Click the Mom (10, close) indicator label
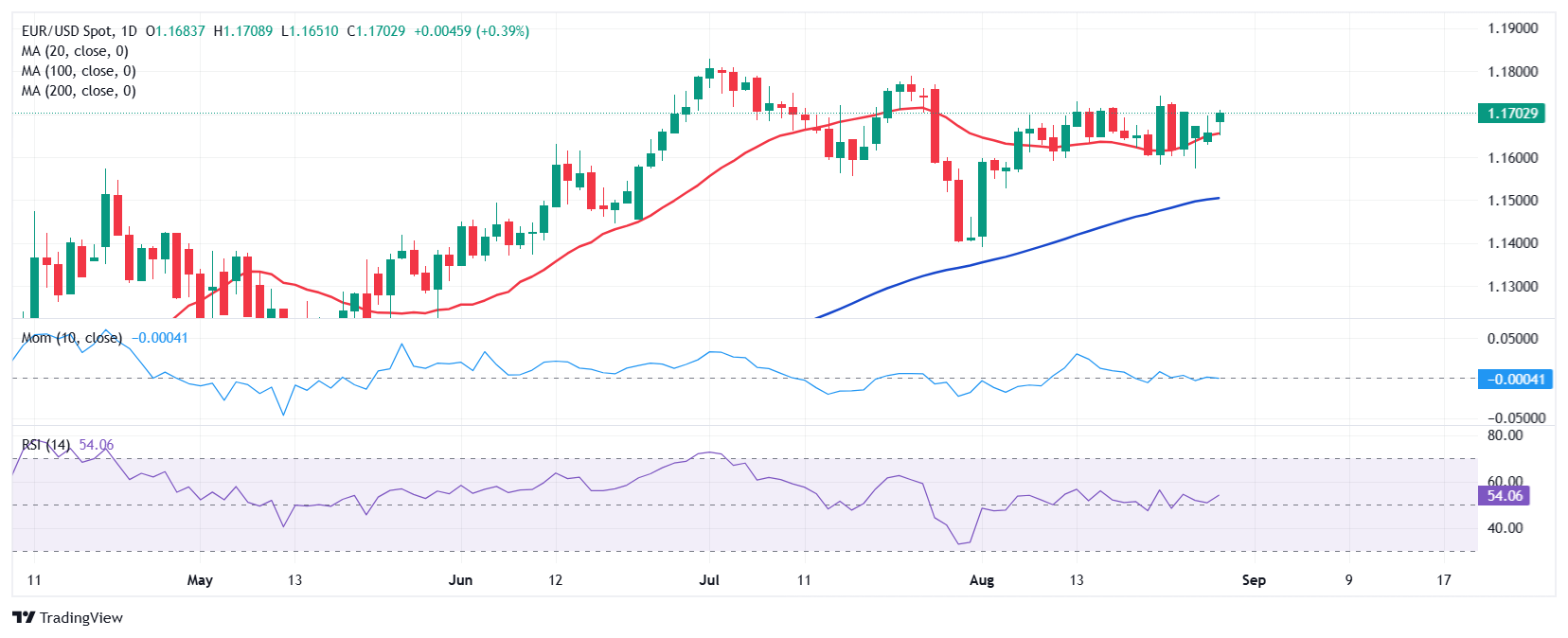Image resolution: width=1568 pixels, height=638 pixels. (x=72, y=338)
